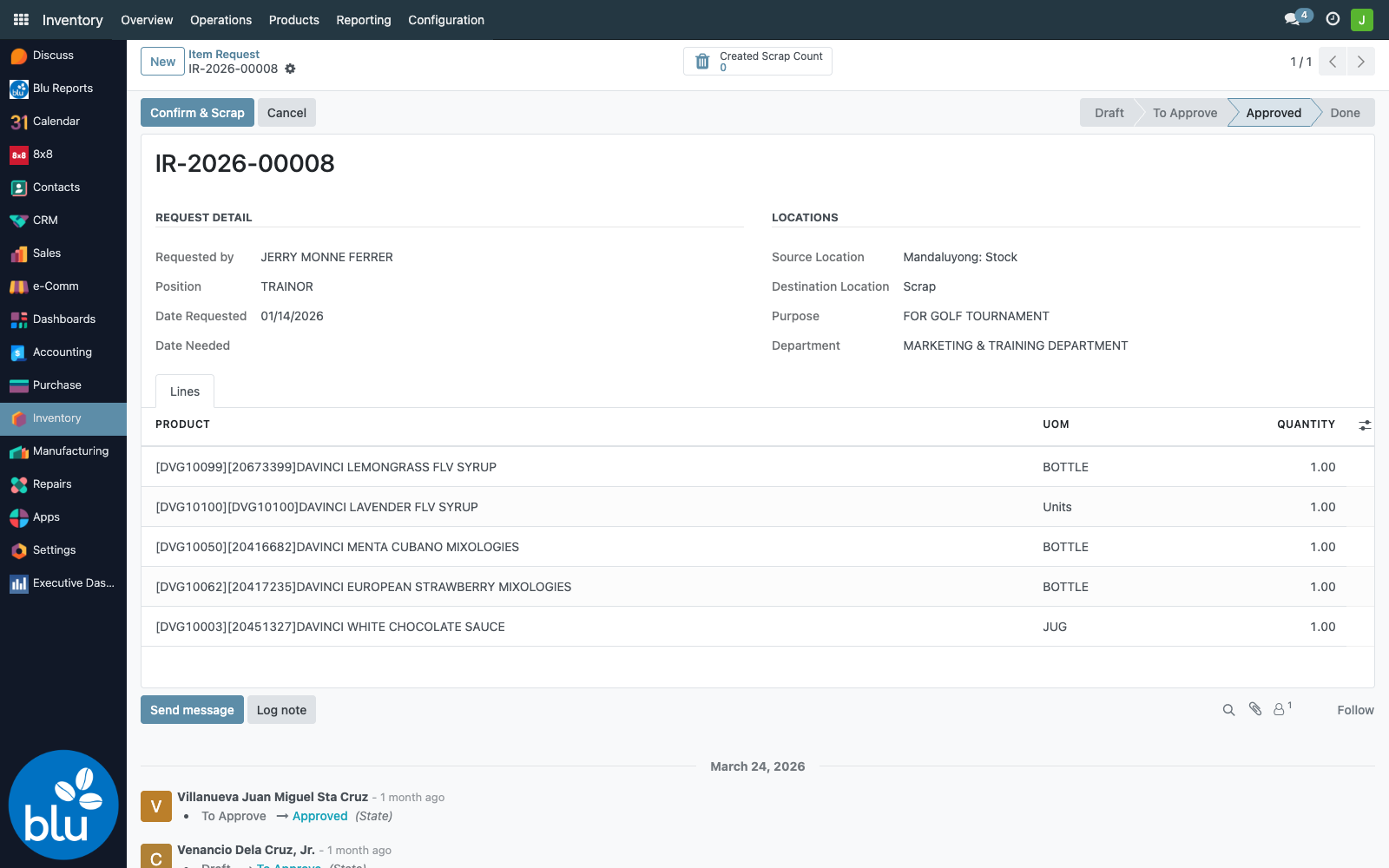Screen dimensions: 1389x868
Task: Click the UOM column header
Action: (x=1056, y=424)
